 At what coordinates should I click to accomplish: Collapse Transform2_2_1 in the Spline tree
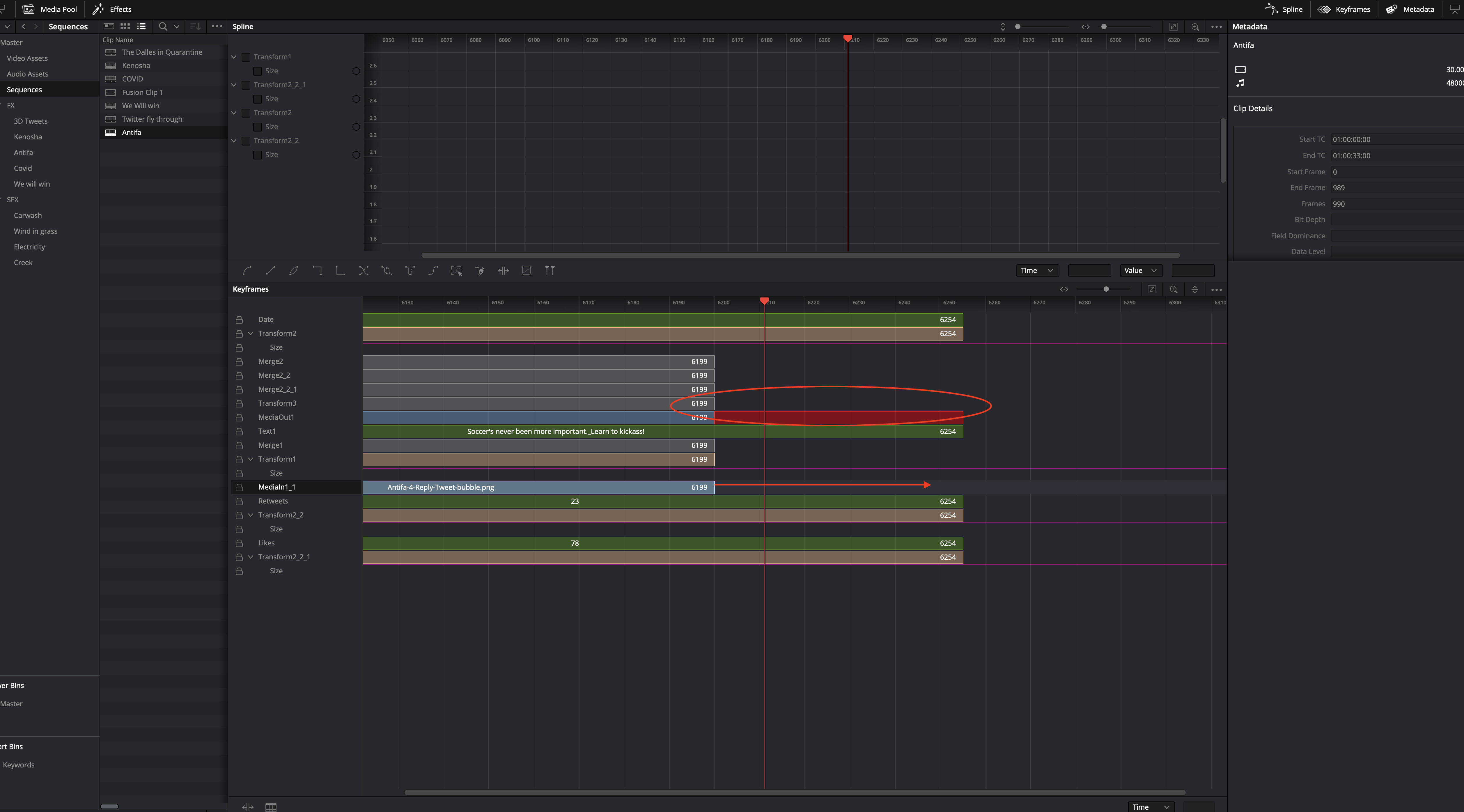234,85
